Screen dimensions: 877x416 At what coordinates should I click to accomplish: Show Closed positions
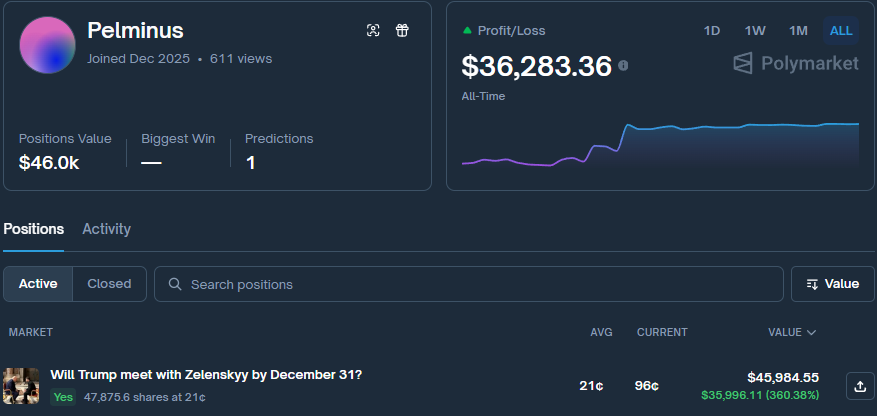[109, 284]
